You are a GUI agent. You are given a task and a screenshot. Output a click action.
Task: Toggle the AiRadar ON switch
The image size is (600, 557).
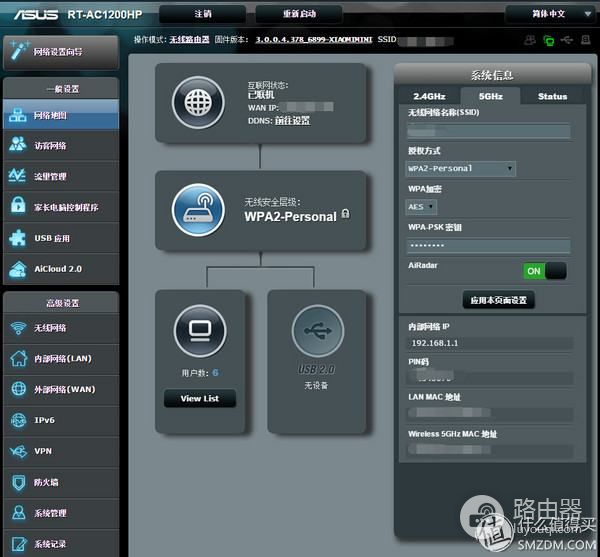tap(545, 271)
